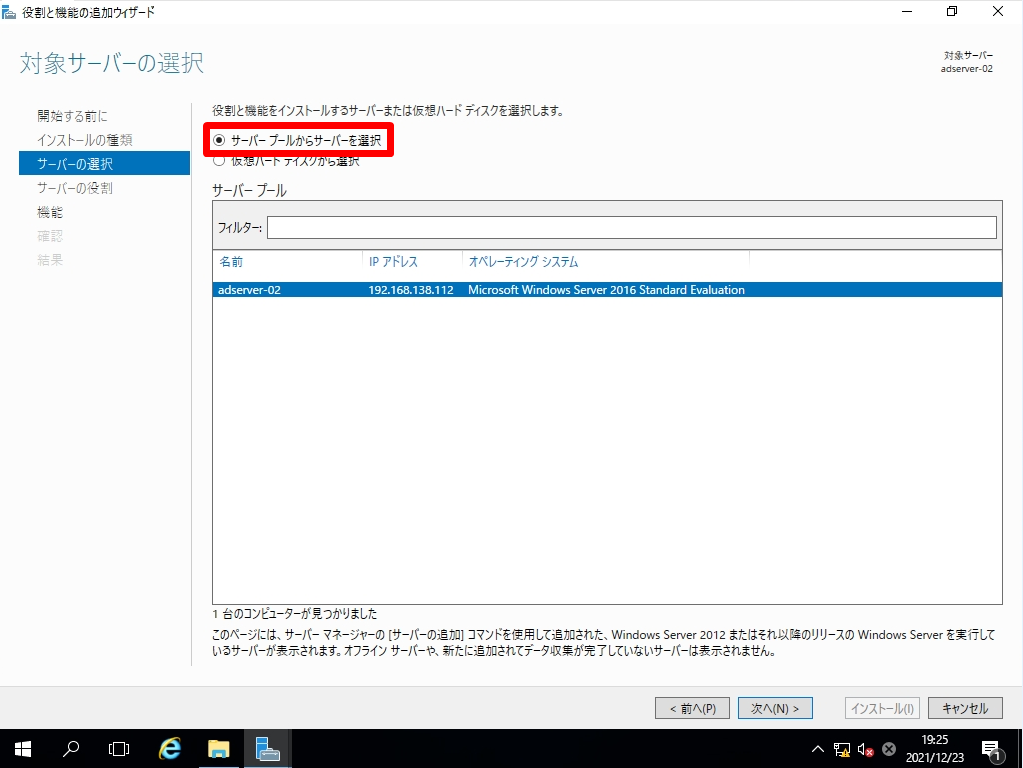
Task: Go to インストールの種類 step
Action: (84, 140)
